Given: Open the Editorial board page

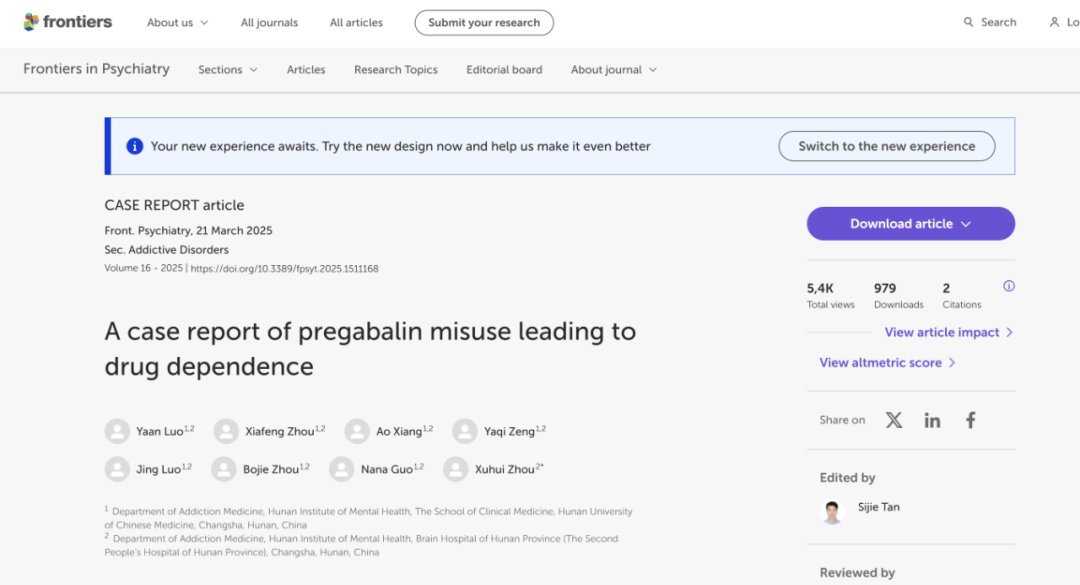Looking at the screenshot, I should coord(504,70).
